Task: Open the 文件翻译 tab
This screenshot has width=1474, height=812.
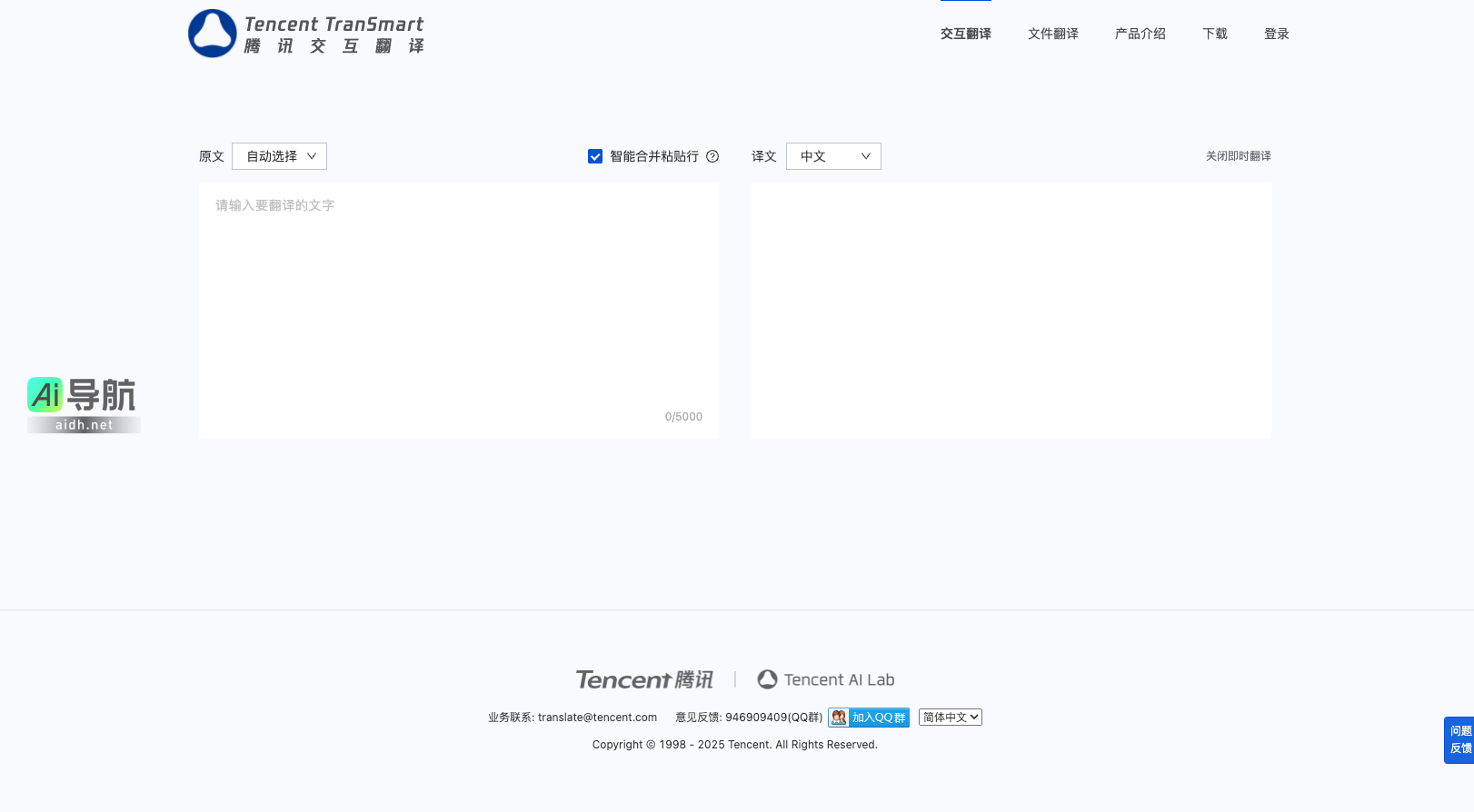Action: [1052, 34]
